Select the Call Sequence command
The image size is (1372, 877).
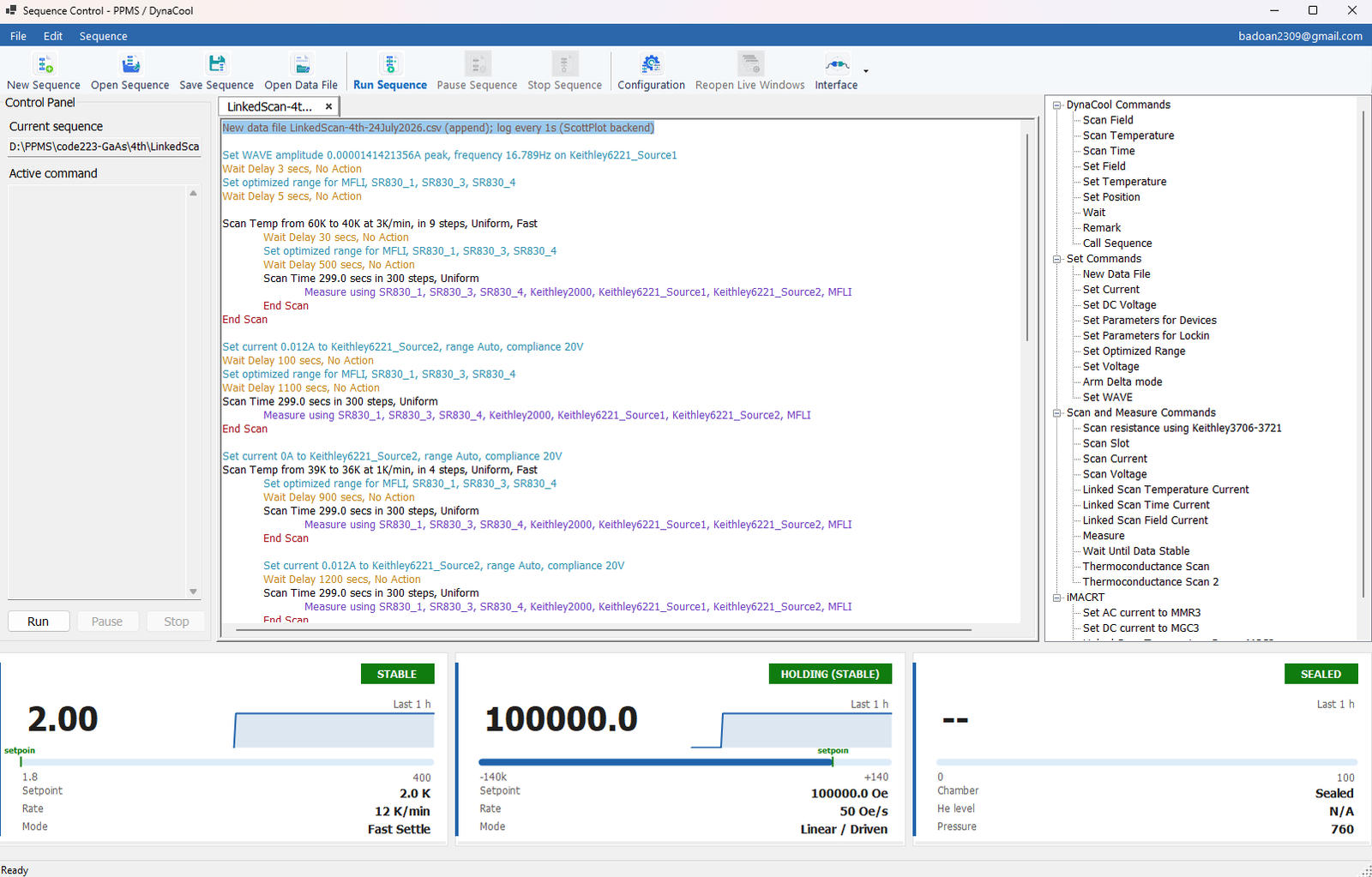pyautogui.click(x=1117, y=243)
